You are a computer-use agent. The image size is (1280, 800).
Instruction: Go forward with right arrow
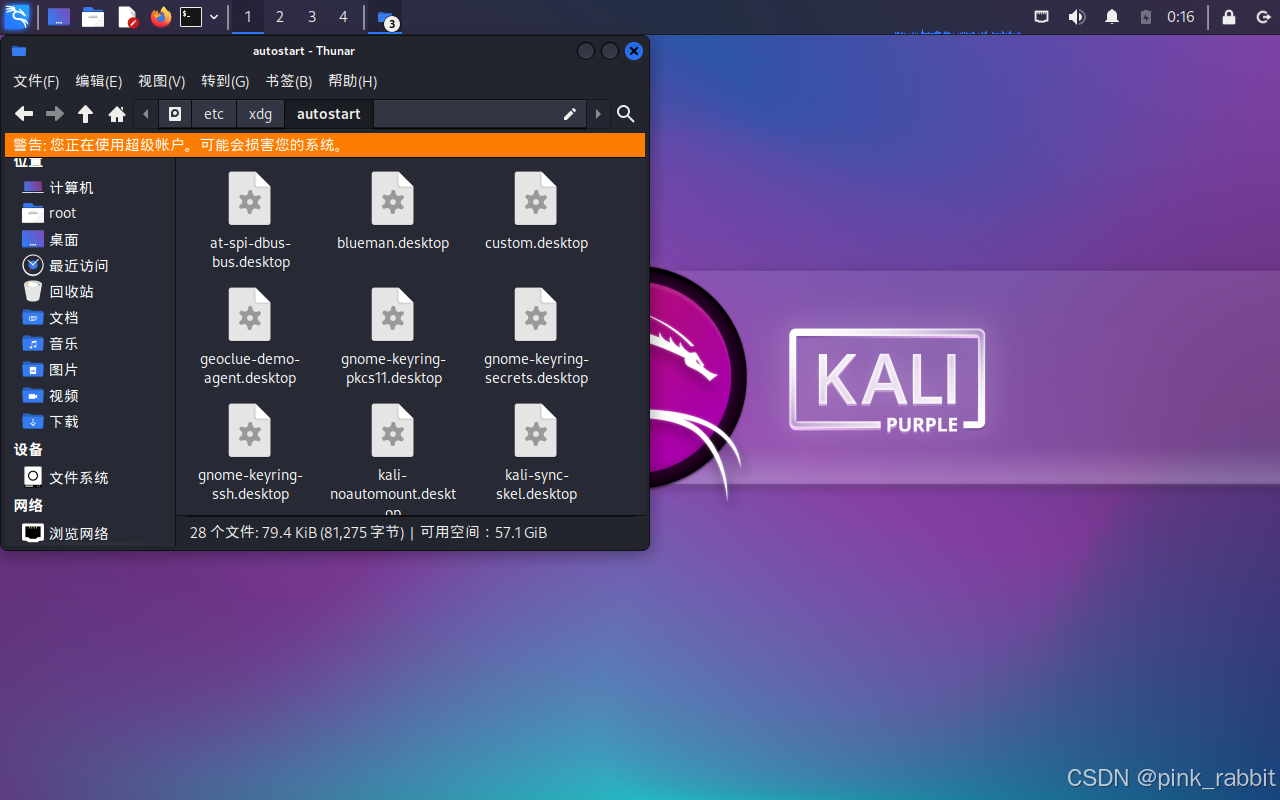55,114
